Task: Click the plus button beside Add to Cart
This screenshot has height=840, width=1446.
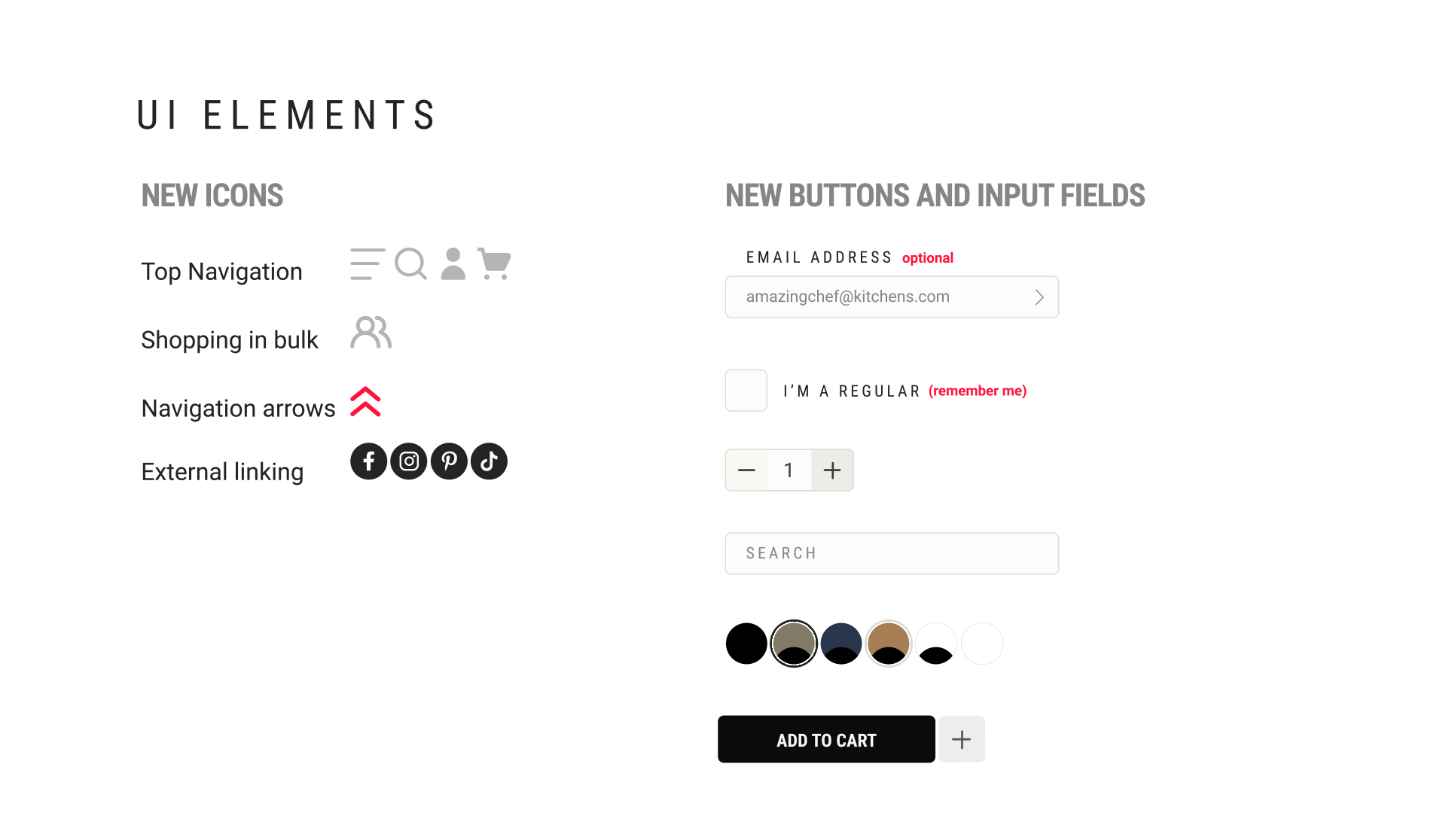Action: coord(961,739)
